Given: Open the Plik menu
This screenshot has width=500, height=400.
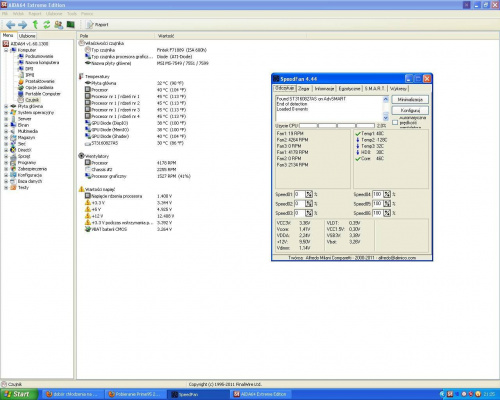Looking at the screenshot, I should (x=5, y=14).
